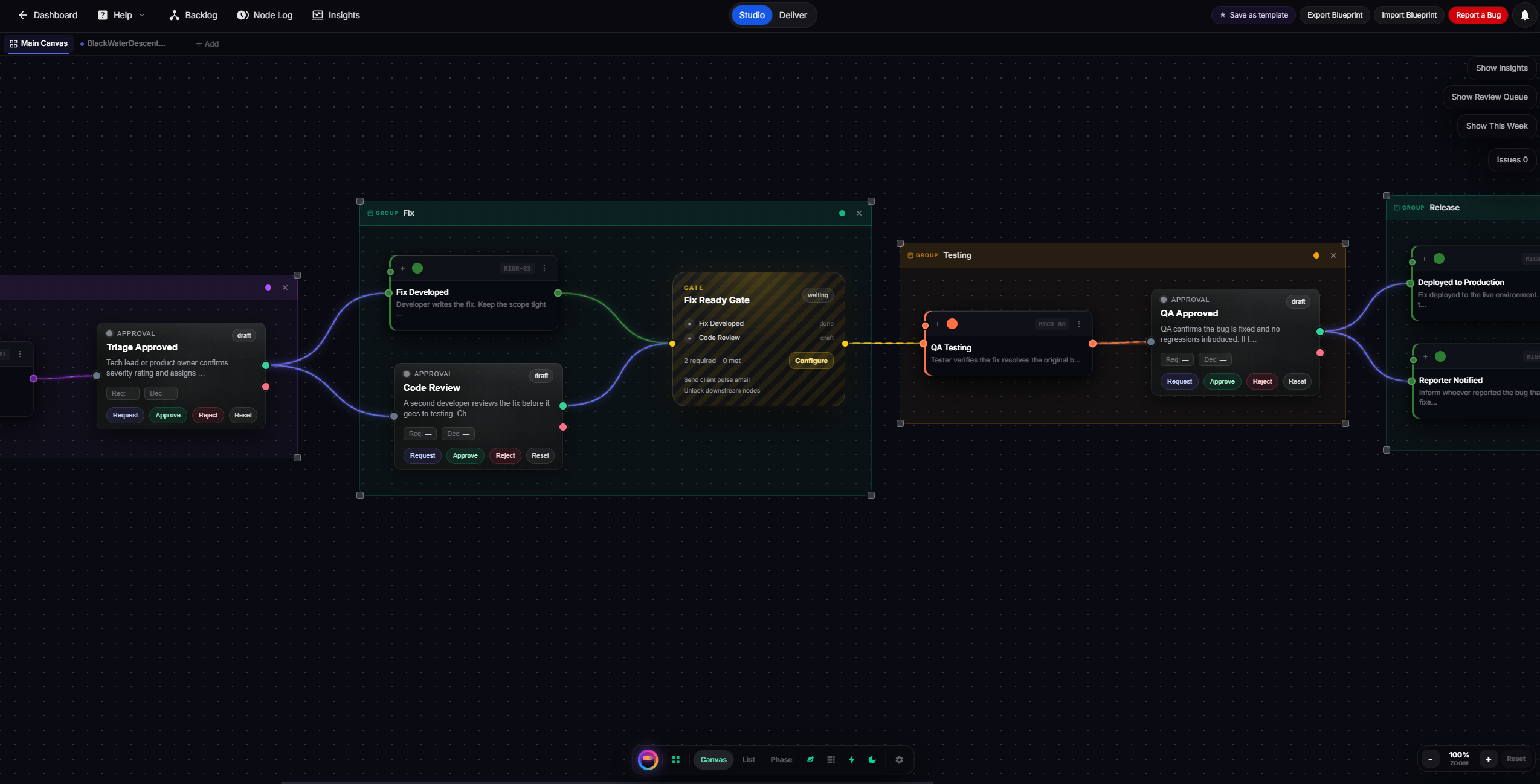Screen dimensions: 1540x784
Task: Reject the Triage Approved card
Action: [208, 415]
